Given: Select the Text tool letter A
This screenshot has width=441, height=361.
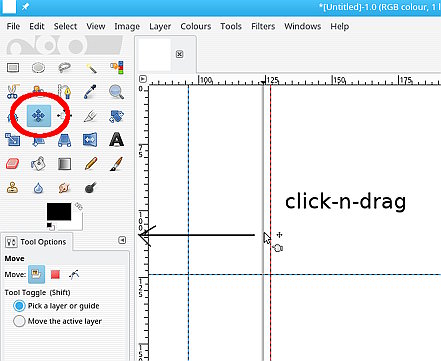Looking at the screenshot, I should click(x=116, y=140).
